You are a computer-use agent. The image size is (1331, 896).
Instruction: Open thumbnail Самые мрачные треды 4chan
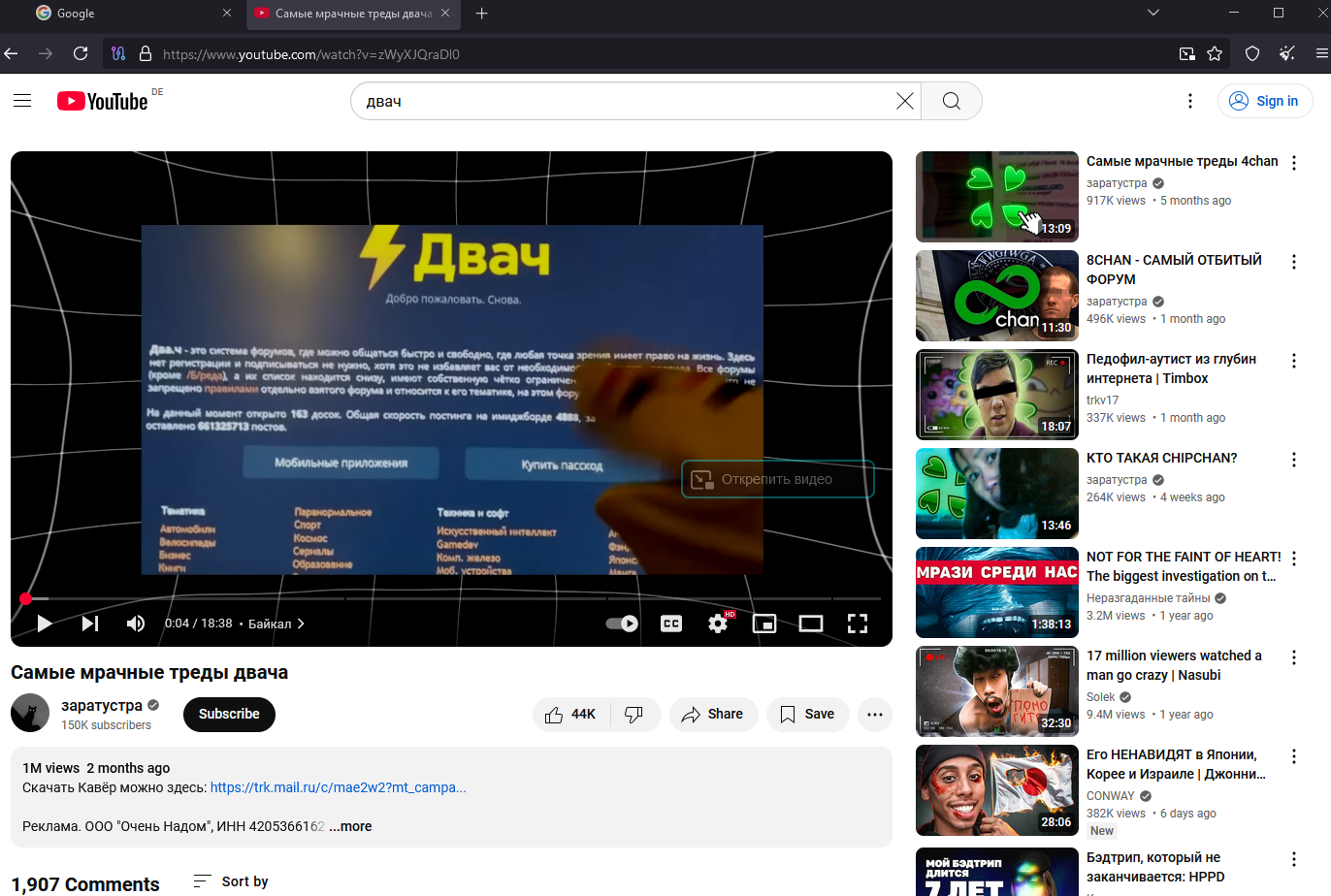997,197
